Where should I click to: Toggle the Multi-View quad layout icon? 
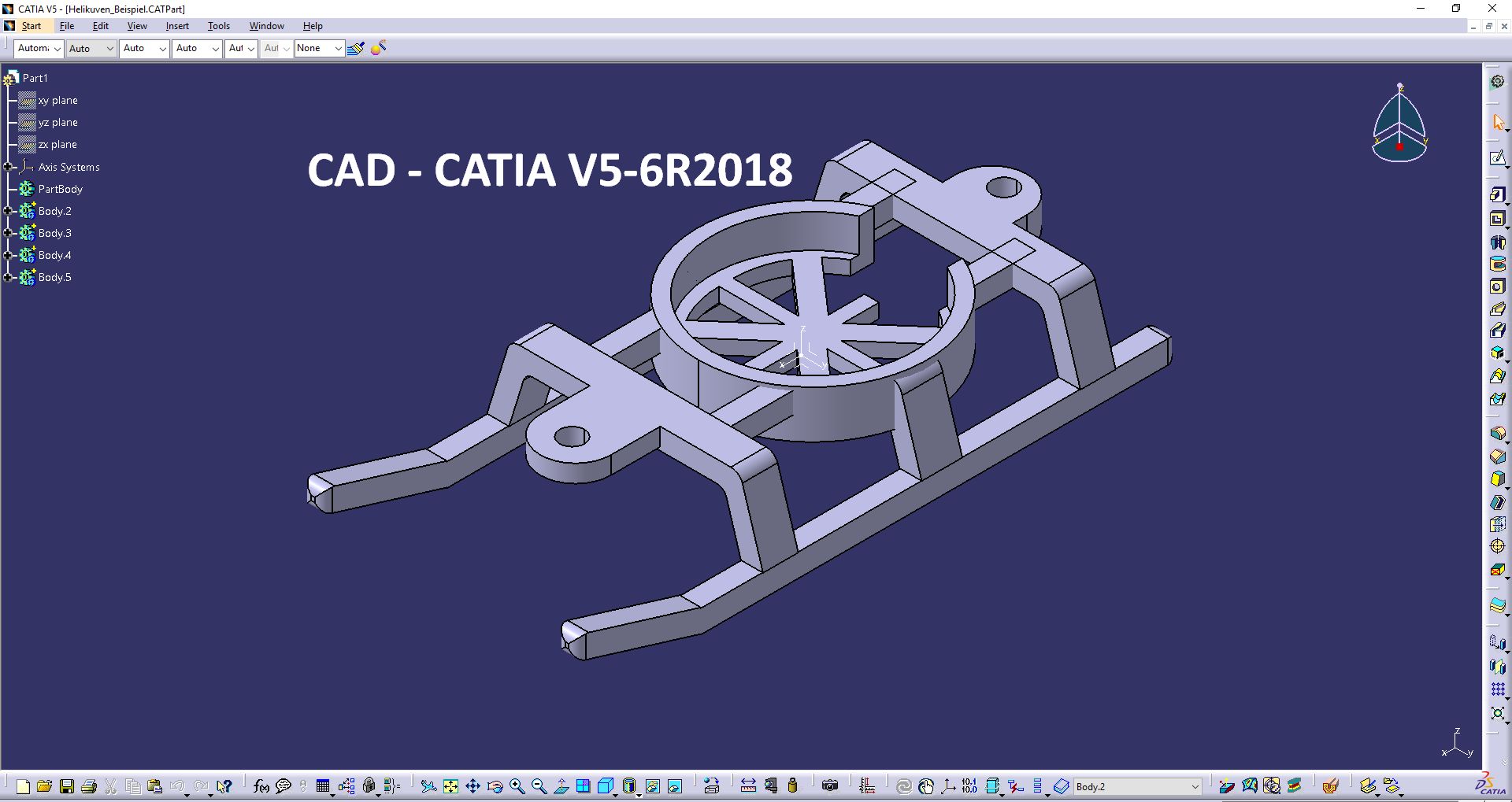[x=583, y=786]
